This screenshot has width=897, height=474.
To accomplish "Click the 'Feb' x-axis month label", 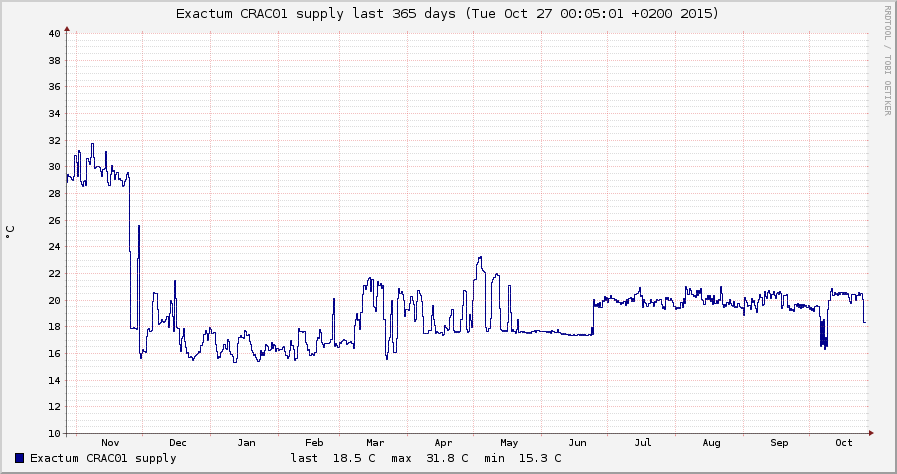I will pyautogui.click(x=314, y=443).
